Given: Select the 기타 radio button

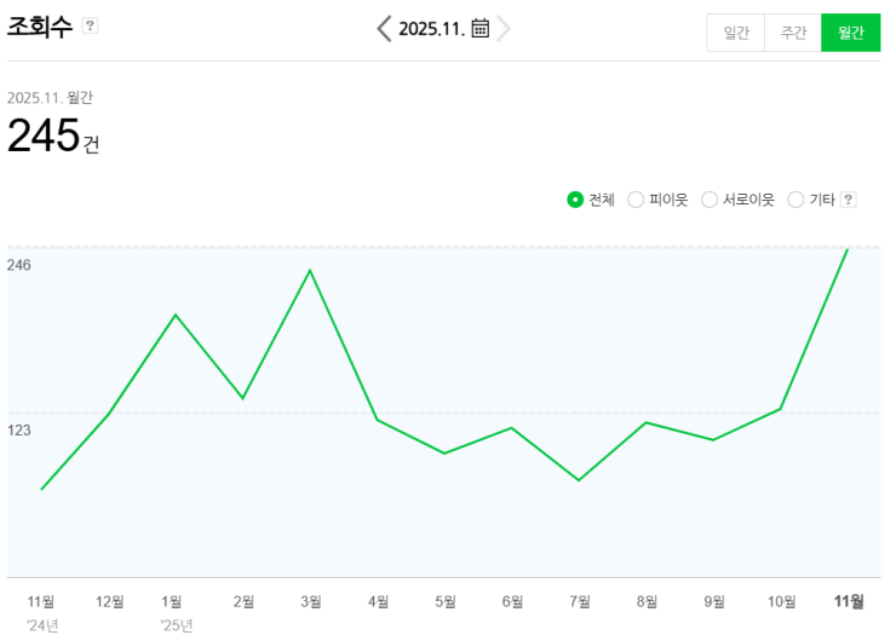Looking at the screenshot, I should 796,199.
